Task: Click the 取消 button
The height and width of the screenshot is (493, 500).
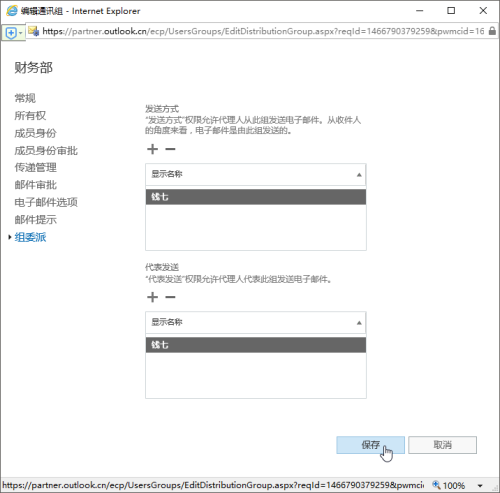Action: pyautogui.click(x=442, y=445)
